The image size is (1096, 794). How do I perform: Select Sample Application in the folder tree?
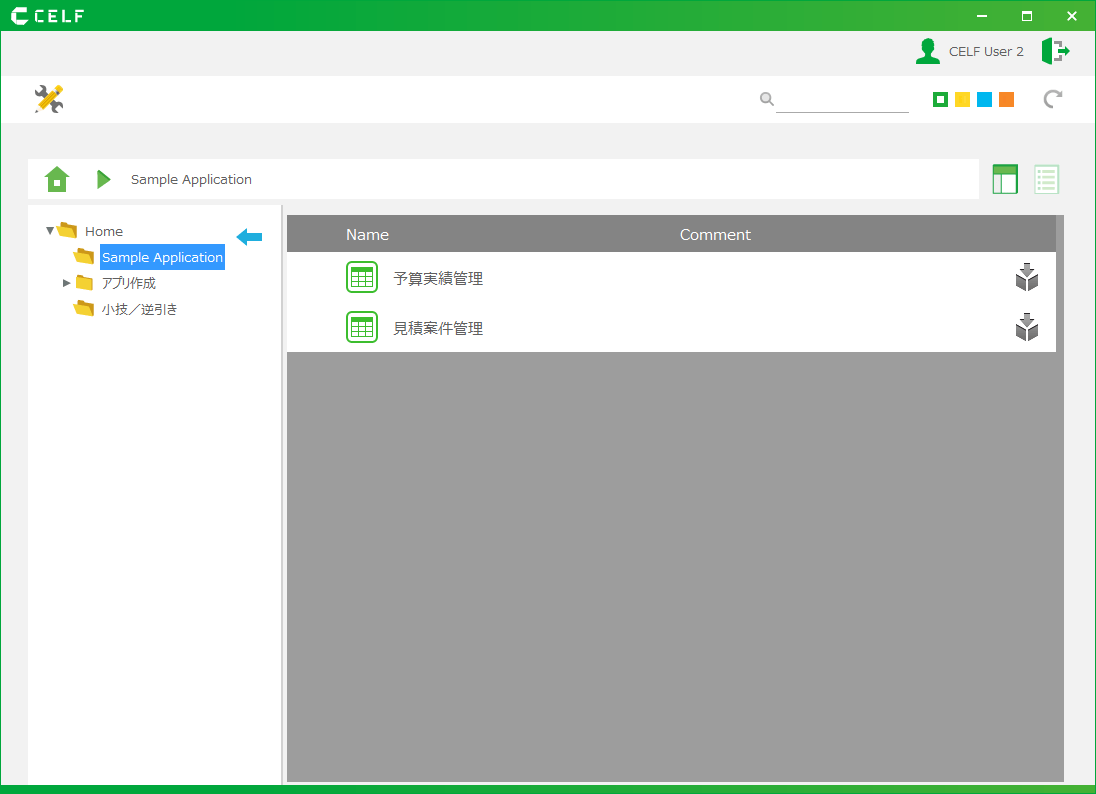pyautogui.click(x=162, y=257)
